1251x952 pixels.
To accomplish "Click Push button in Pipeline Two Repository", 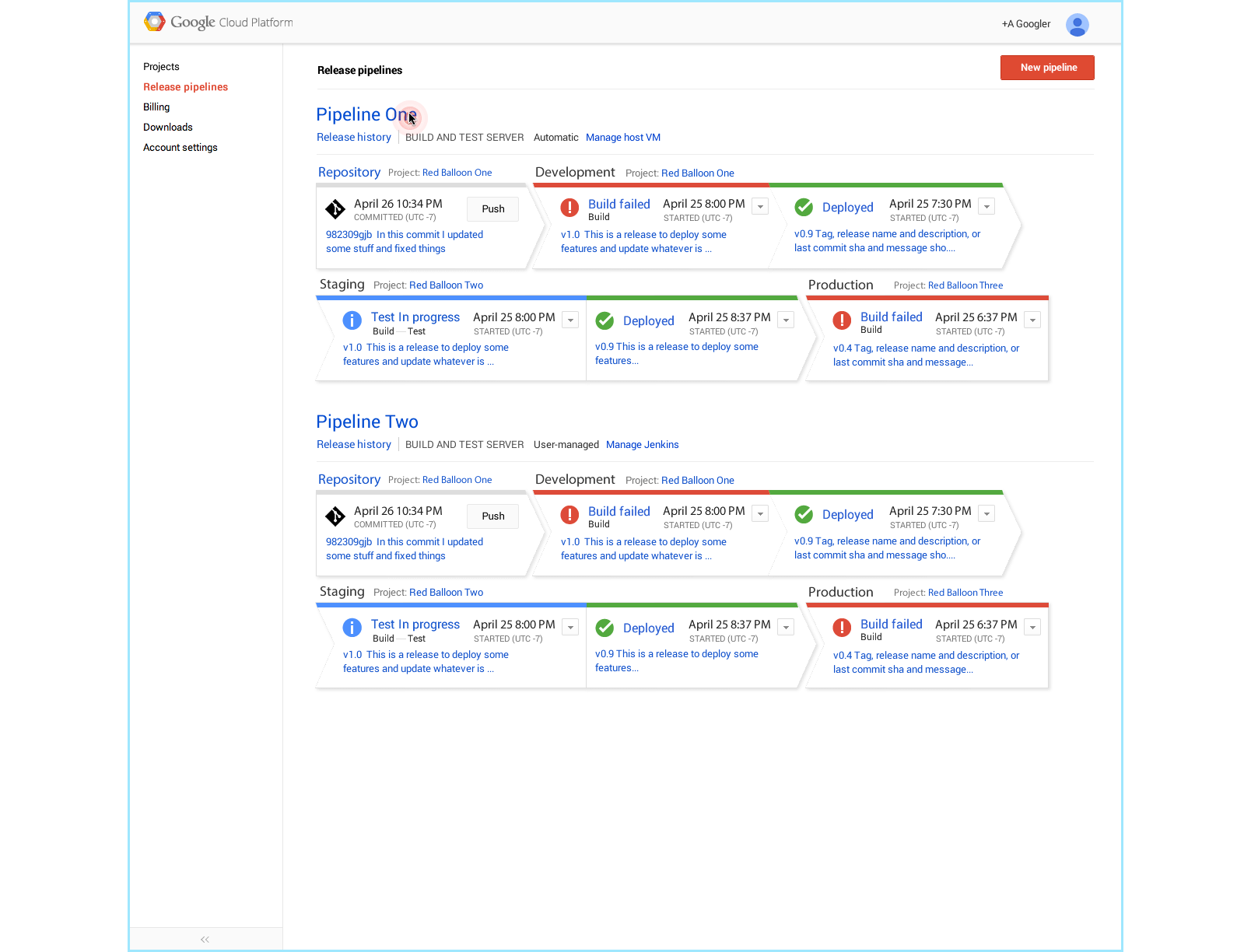I will click(x=493, y=516).
